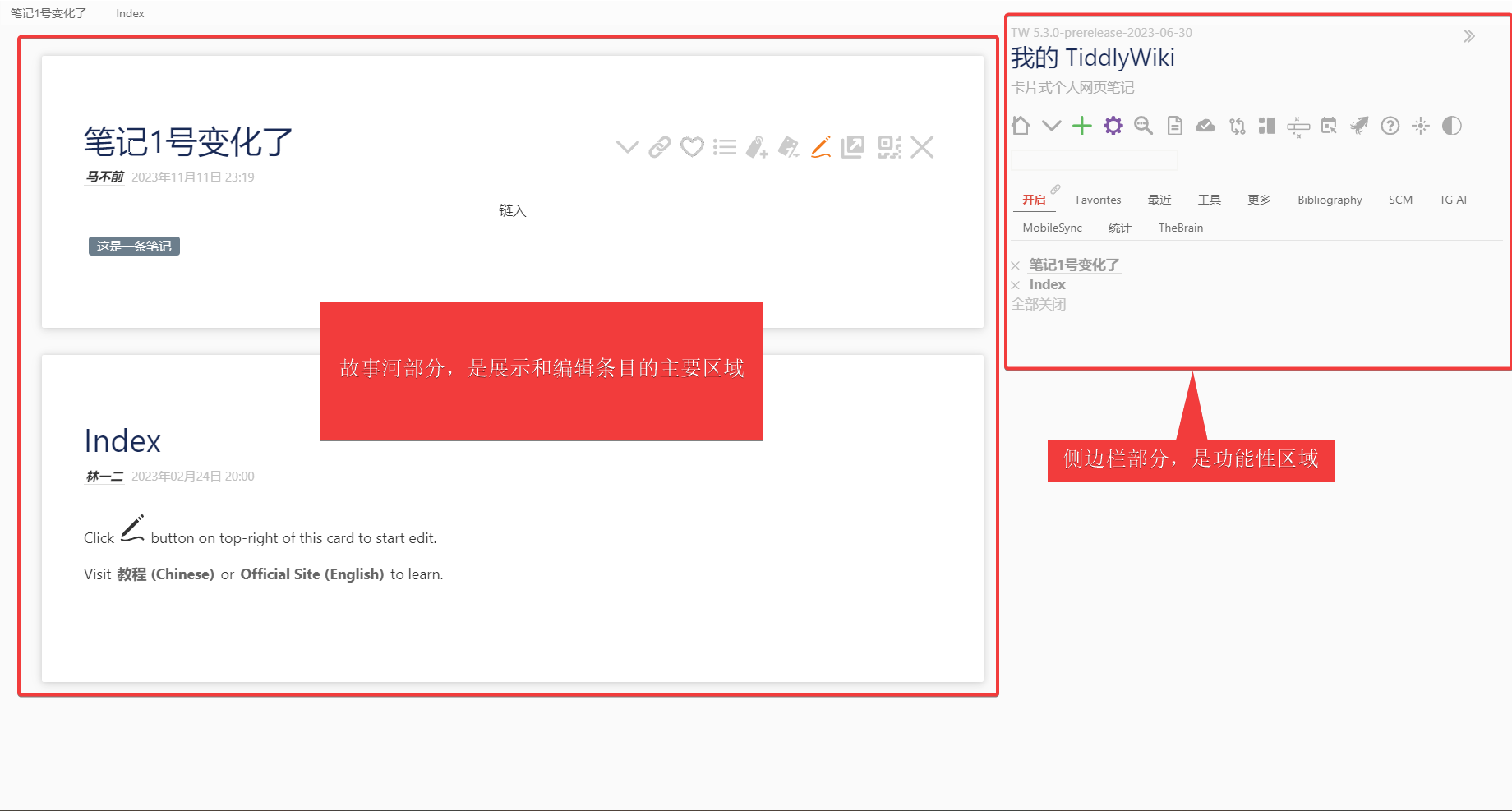The image size is (1512, 811).
Task: Click the document page icon in sidebar
Action: 1175,126
